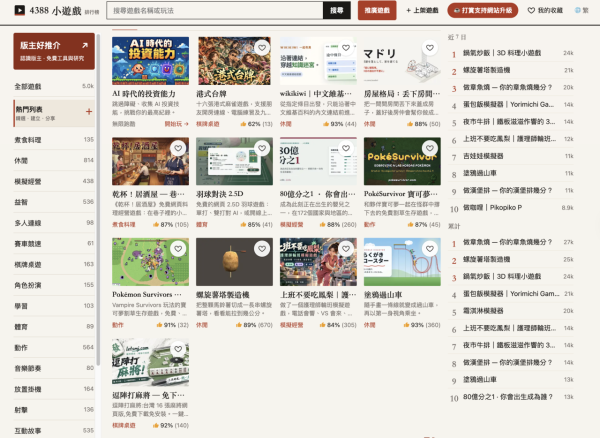
Task: Click thumbs-up rating 93% on wikikiwi
Action: point(340,124)
